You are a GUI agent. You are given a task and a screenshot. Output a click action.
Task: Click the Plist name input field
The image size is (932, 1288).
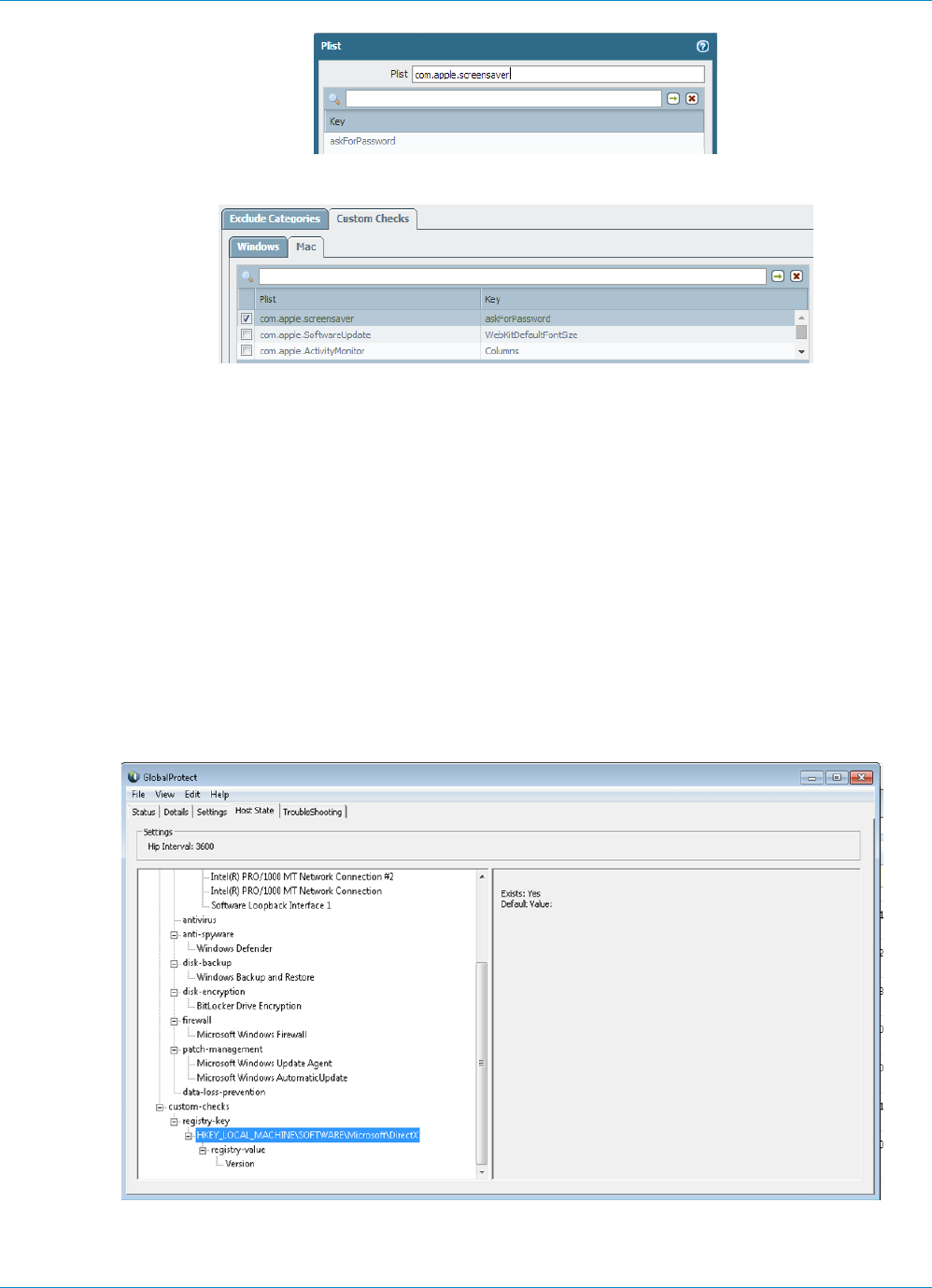coord(558,74)
